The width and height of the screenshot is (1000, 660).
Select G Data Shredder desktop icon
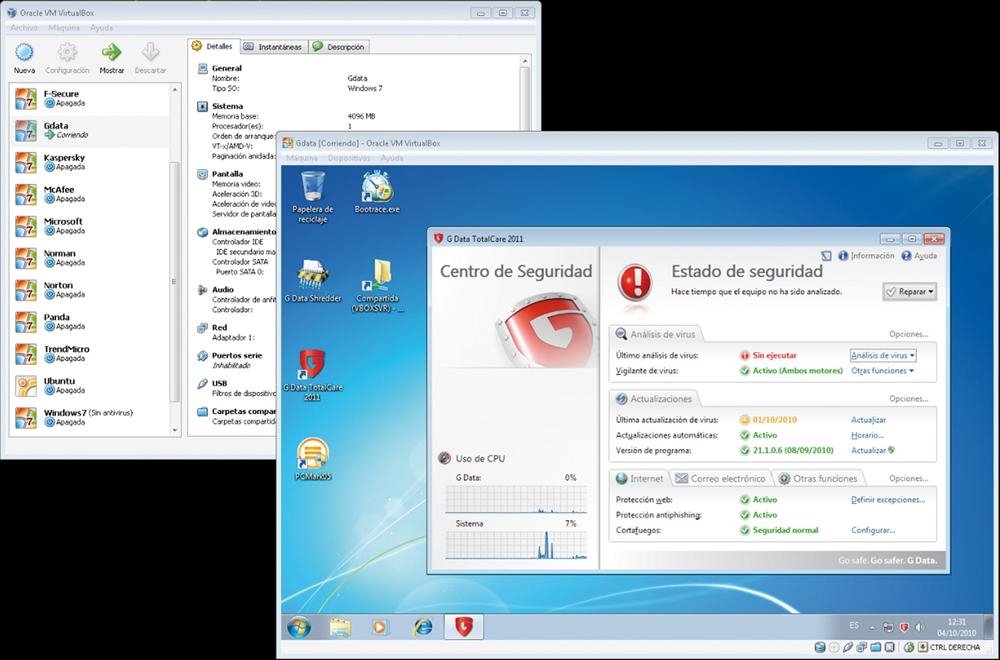click(312, 281)
